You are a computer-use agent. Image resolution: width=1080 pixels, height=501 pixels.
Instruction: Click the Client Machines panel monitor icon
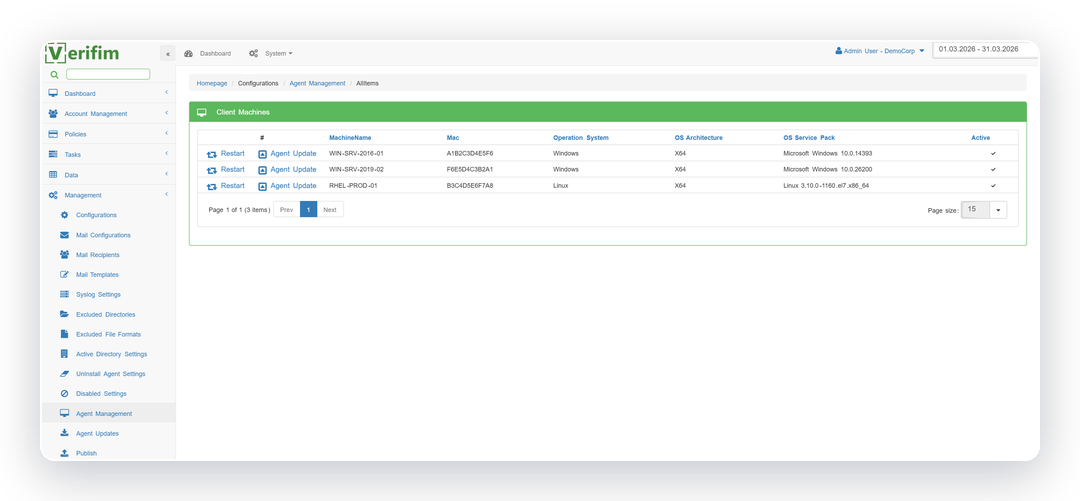click(202, 112)
